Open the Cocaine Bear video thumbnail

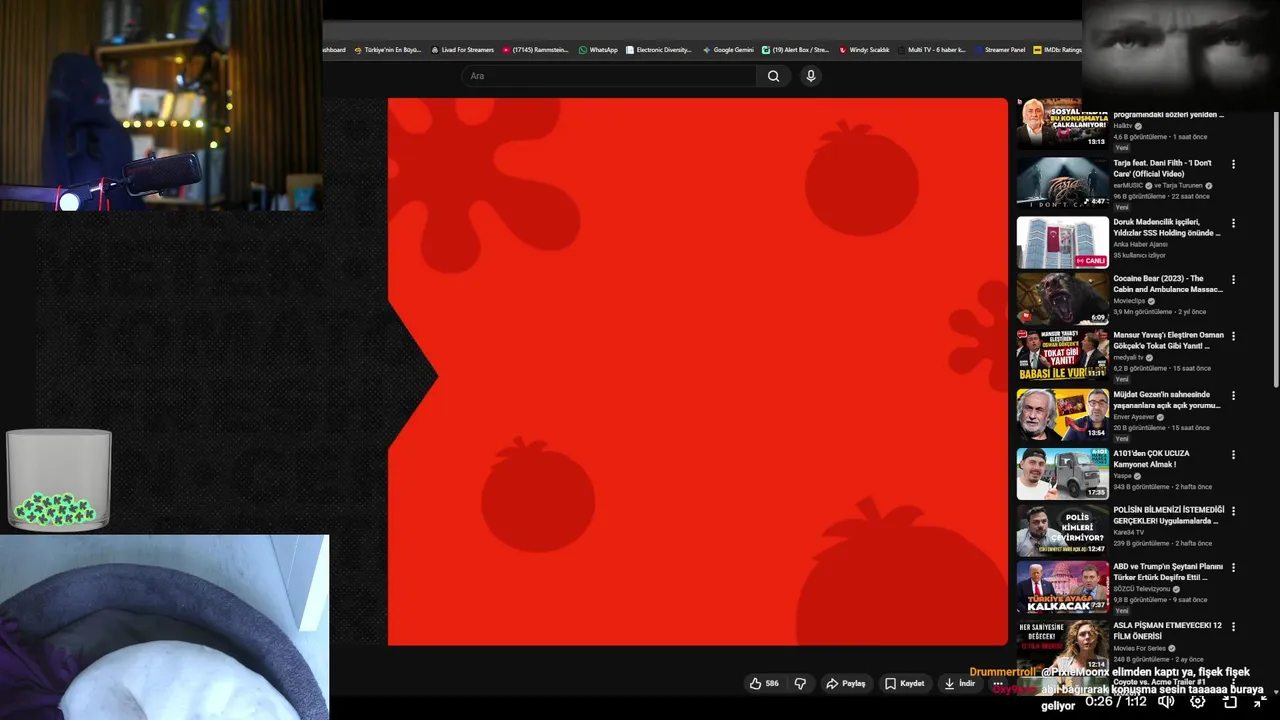tap(1063, 298)
